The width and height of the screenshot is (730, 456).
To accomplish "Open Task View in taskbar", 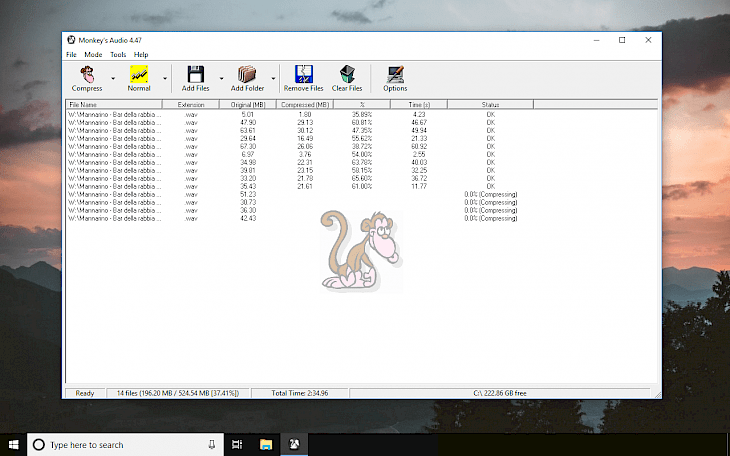I will 237,445.
